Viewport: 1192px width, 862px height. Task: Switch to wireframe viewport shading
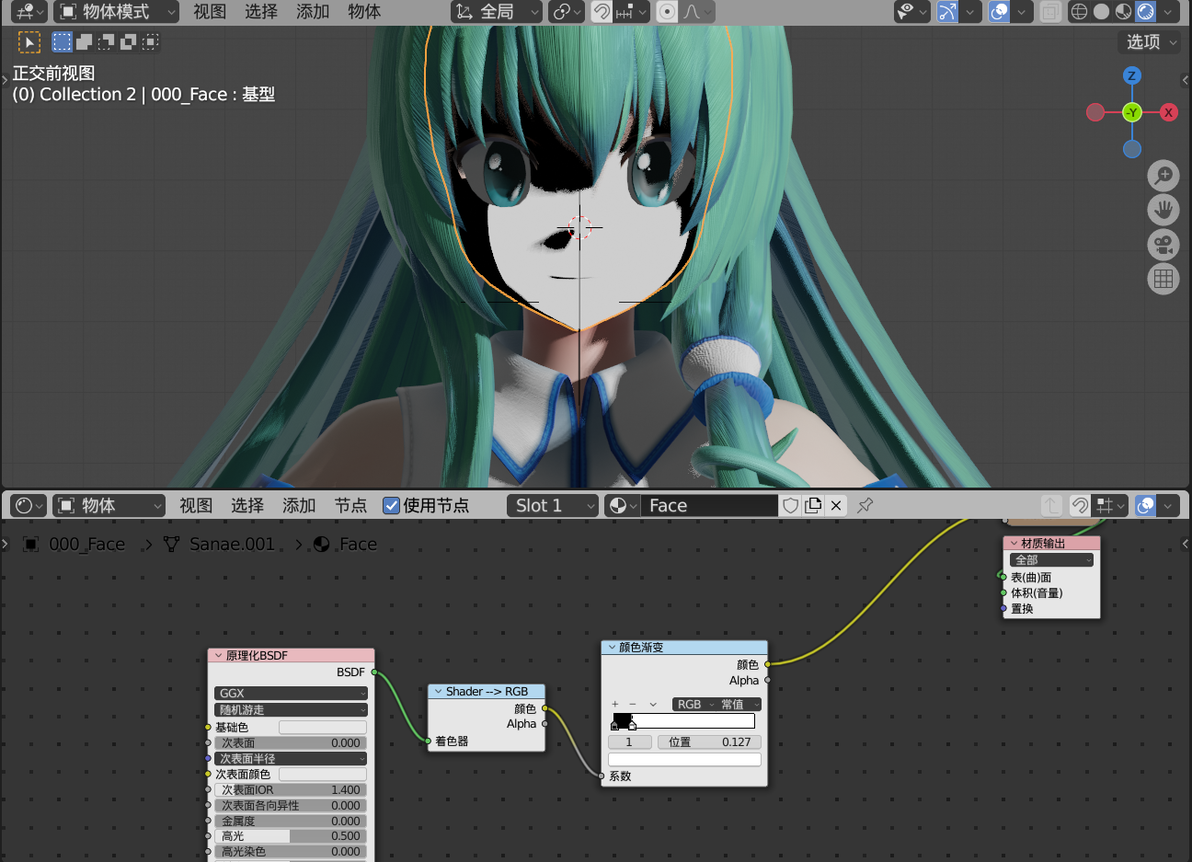[1079, 11]
